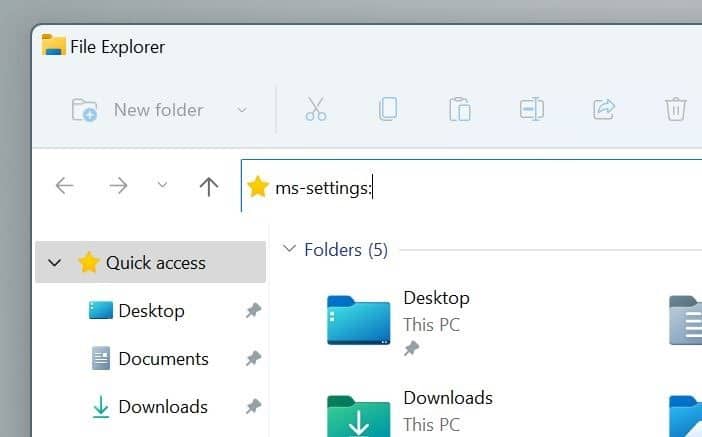Screen dimensions: 702x437
Task: Go back with the left arrow
Action: click(x=64, y=185)
